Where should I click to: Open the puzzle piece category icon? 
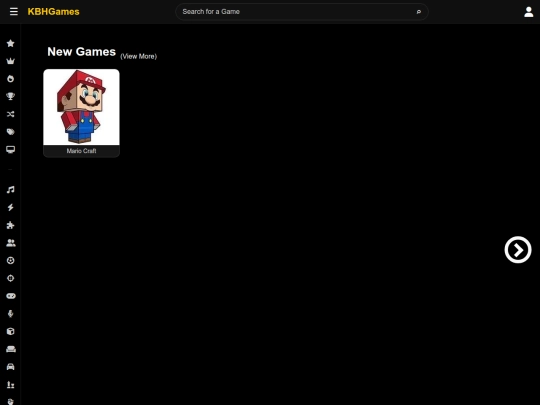(x=11, y=225)
